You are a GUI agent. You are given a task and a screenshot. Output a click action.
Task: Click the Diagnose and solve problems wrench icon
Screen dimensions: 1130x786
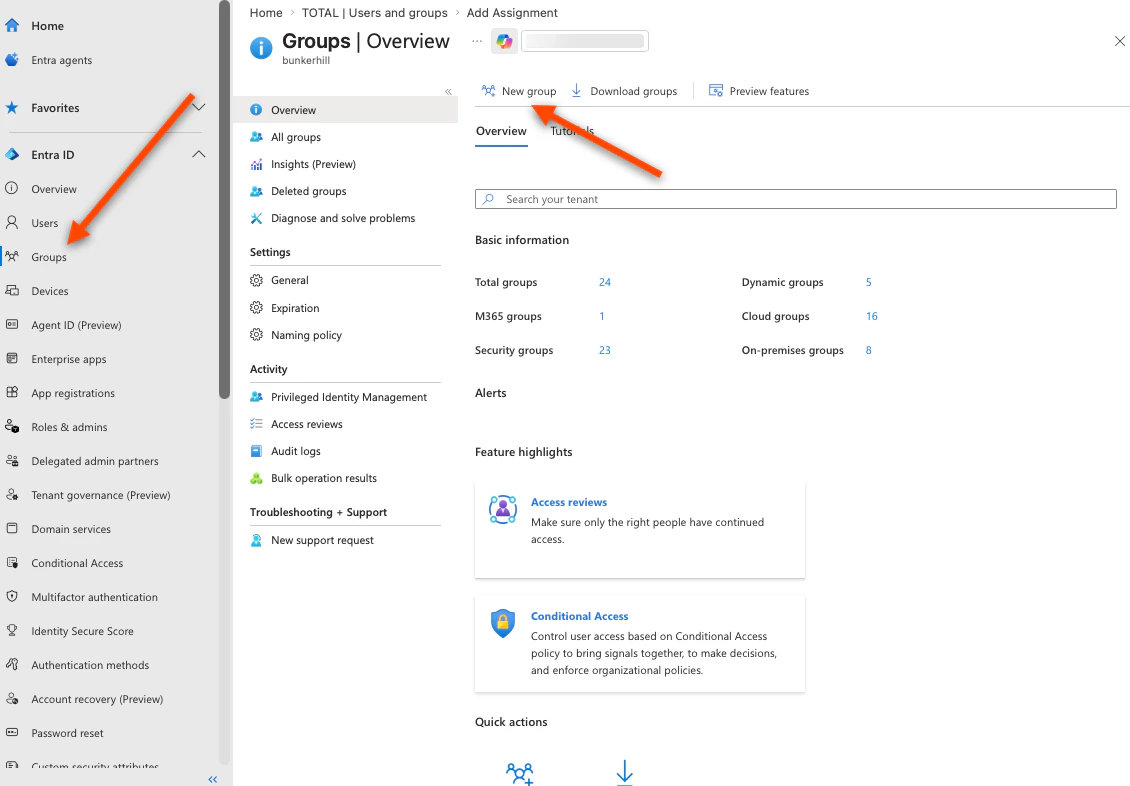pyautogui.click(x=256, y=218)
